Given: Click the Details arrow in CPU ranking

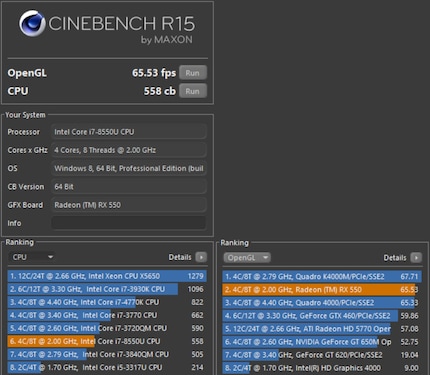Looking at the screenshot, I should [x=201, y=257].
